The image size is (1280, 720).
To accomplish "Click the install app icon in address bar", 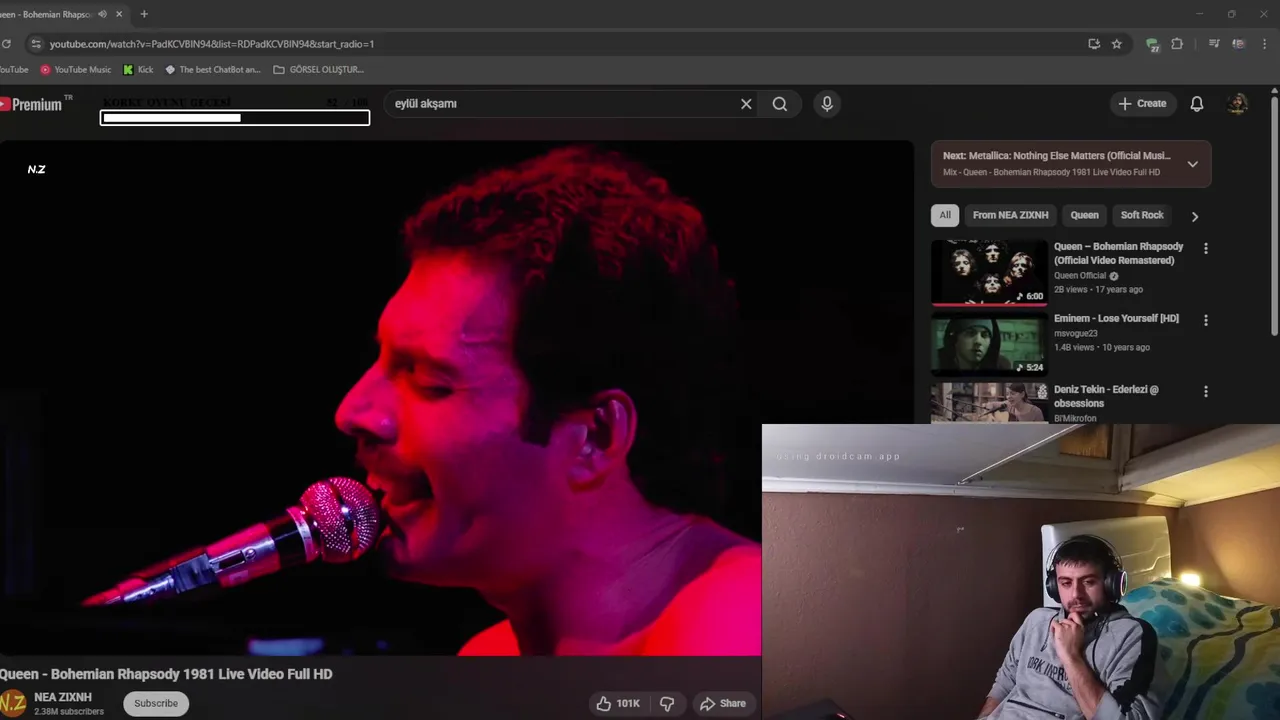I will (x=1094, y=44).
